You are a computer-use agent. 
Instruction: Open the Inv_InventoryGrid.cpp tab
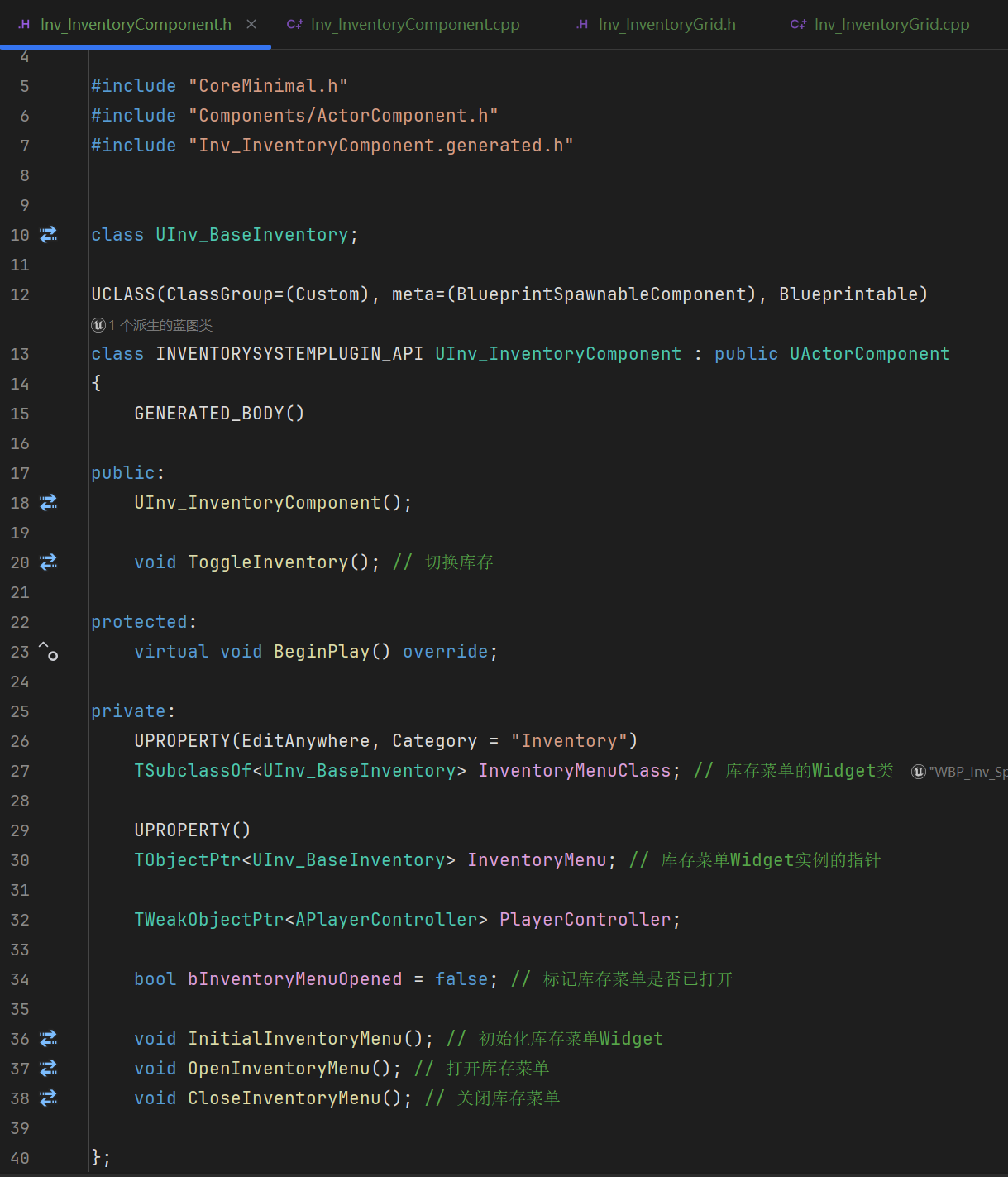point(880,24)
